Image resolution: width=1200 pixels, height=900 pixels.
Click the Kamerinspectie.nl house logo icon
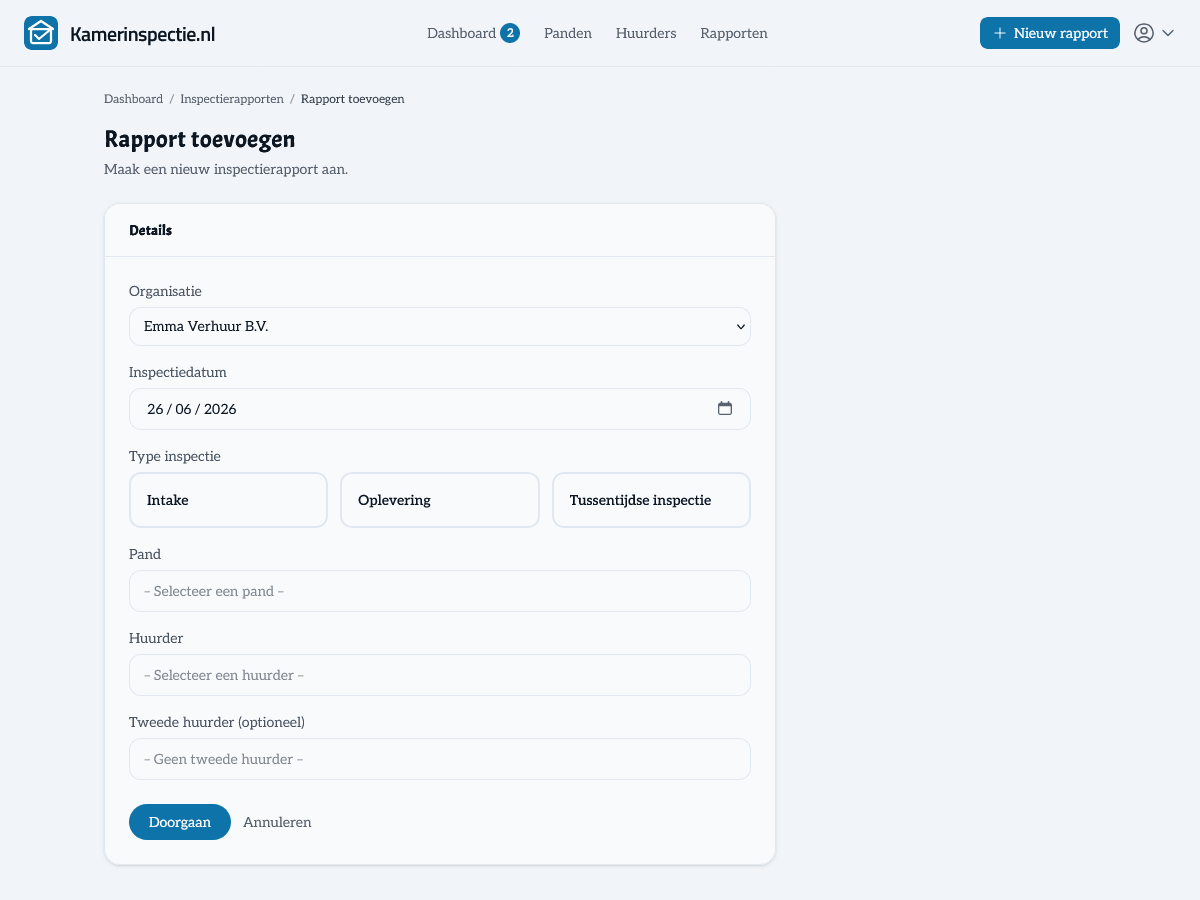pos(41,33)
